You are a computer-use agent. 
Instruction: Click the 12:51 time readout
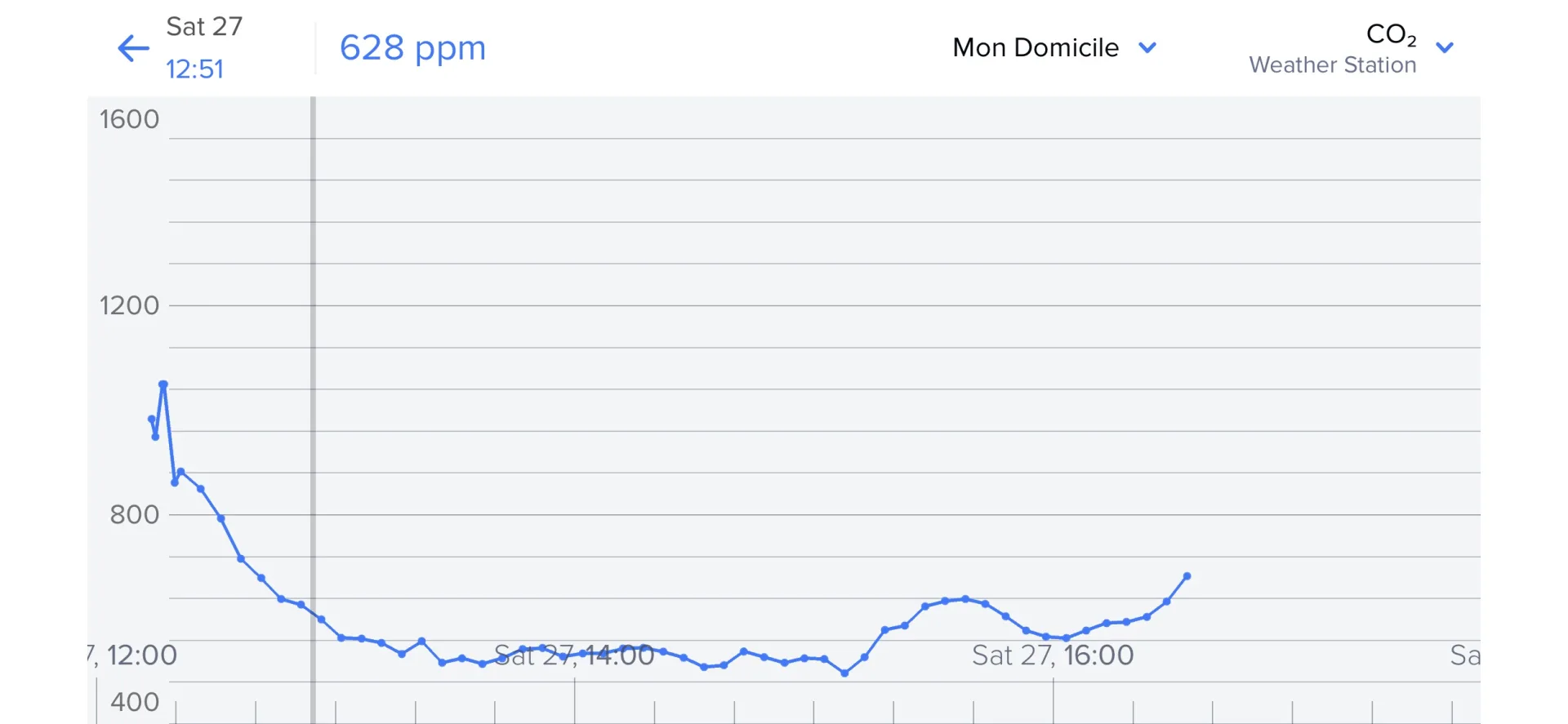coord(194,69)
